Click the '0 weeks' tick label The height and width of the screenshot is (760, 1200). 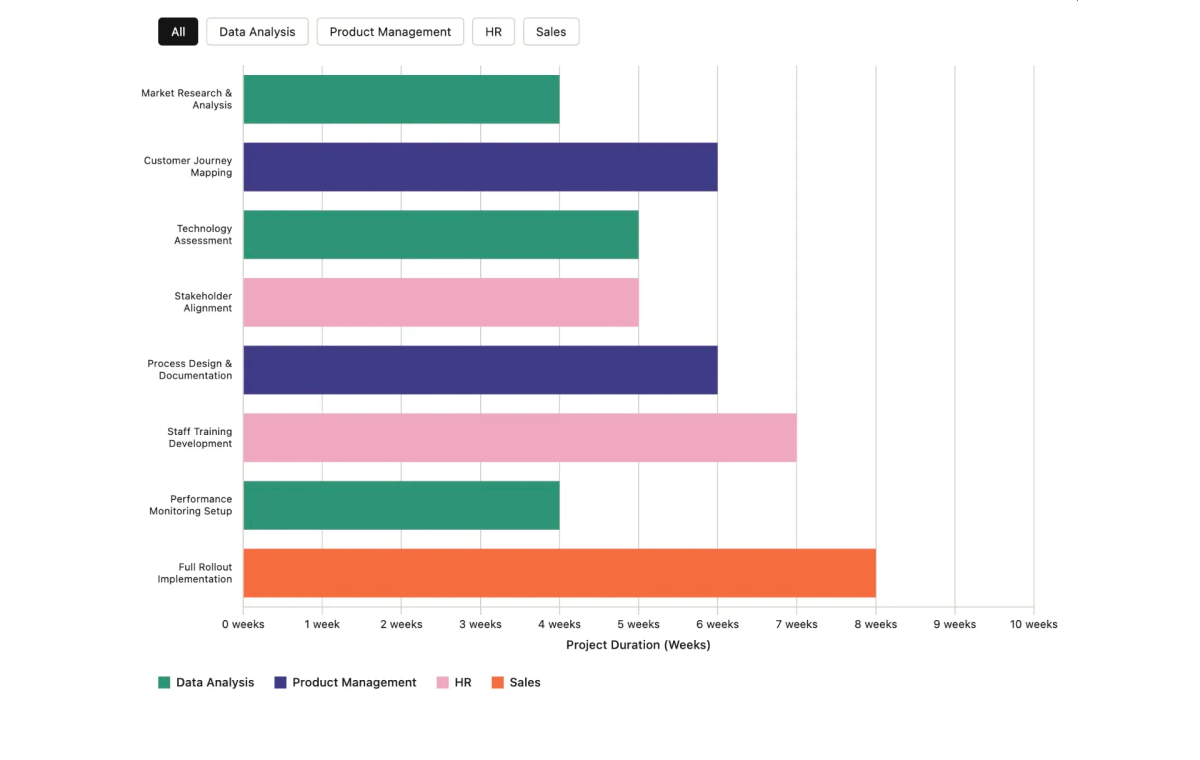[243, 624]
